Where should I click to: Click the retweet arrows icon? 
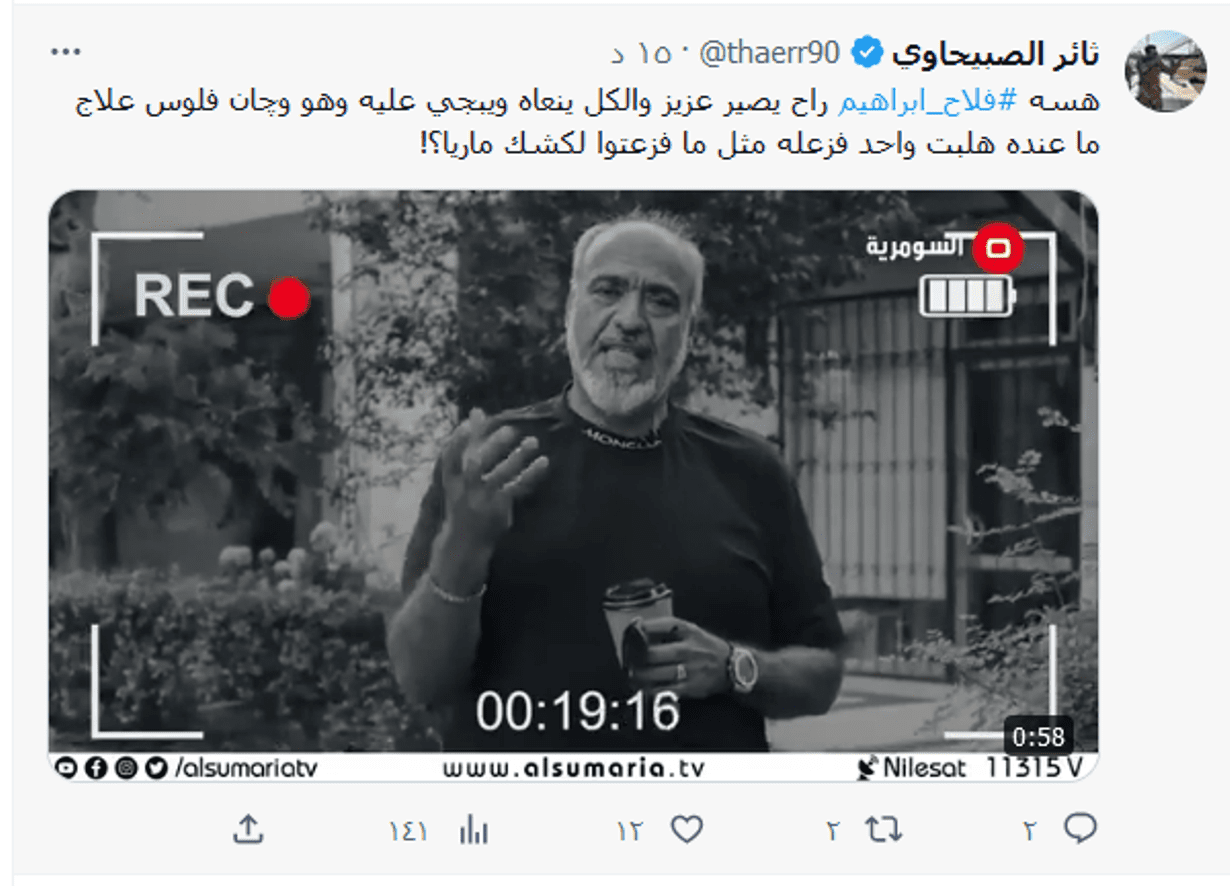884,830
